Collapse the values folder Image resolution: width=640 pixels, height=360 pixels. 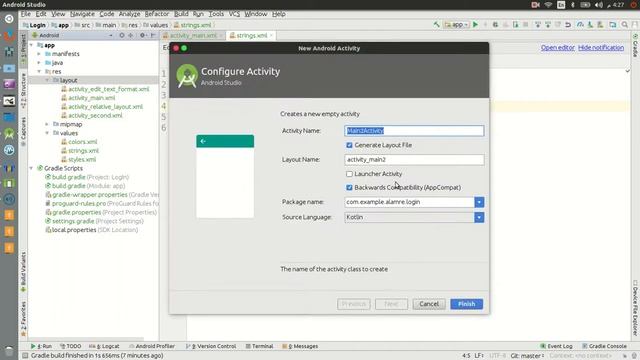coord(47,133)
